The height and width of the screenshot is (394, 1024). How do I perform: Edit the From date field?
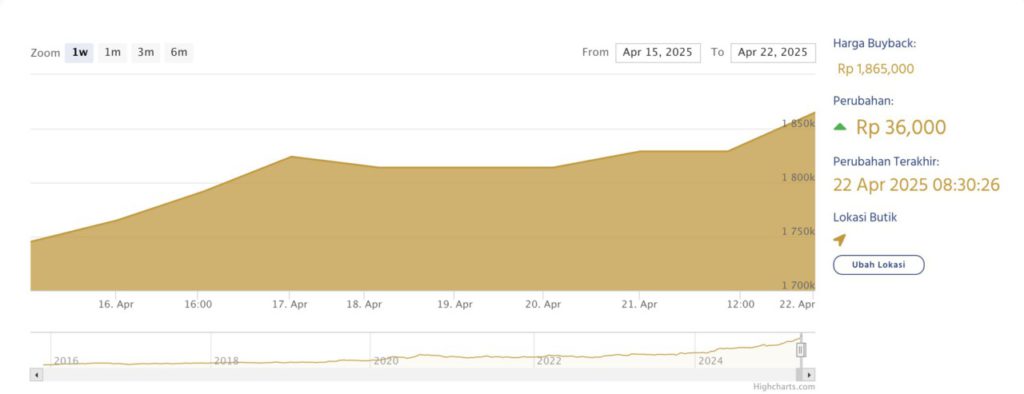[658, 52]
